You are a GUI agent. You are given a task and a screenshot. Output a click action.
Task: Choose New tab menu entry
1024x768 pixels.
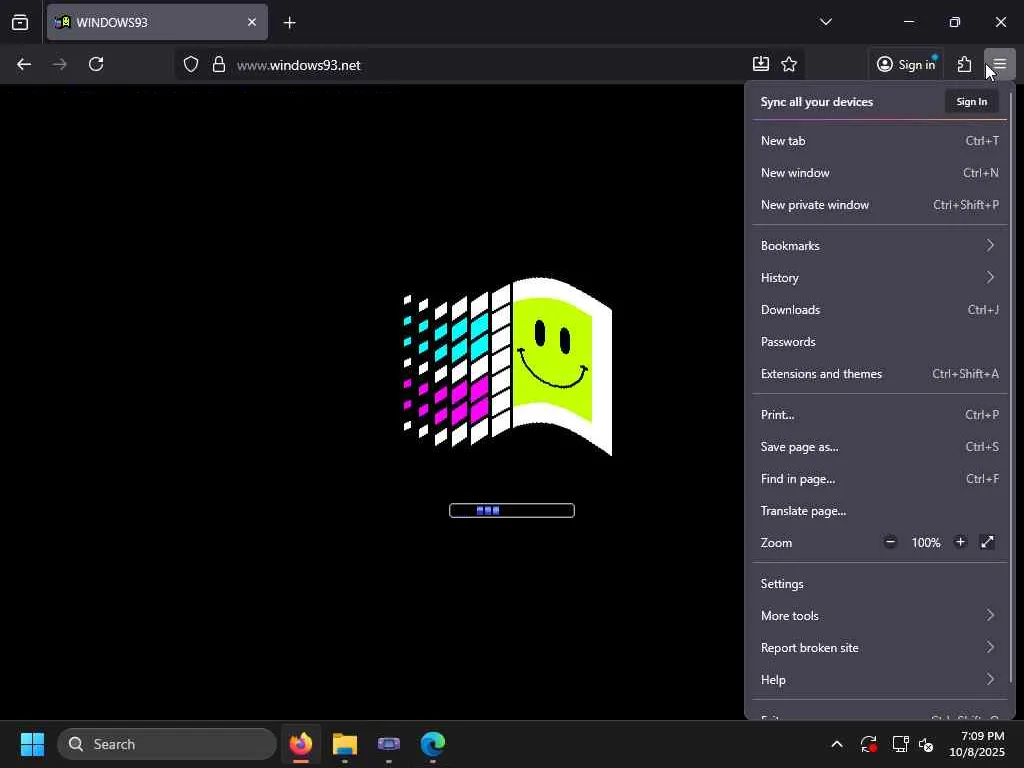point(880,140)
